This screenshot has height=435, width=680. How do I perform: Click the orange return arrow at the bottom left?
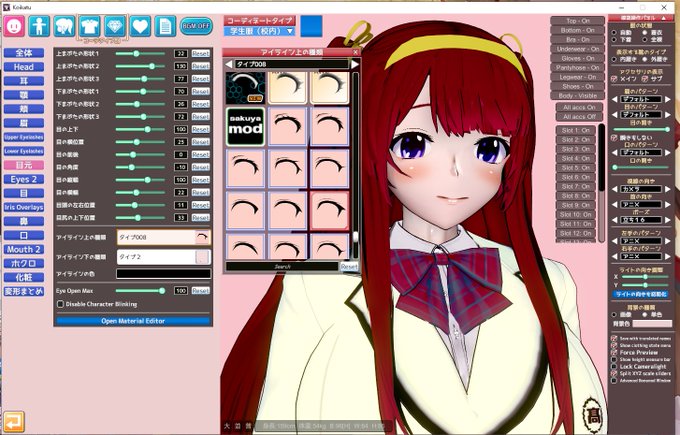[14, 421]
